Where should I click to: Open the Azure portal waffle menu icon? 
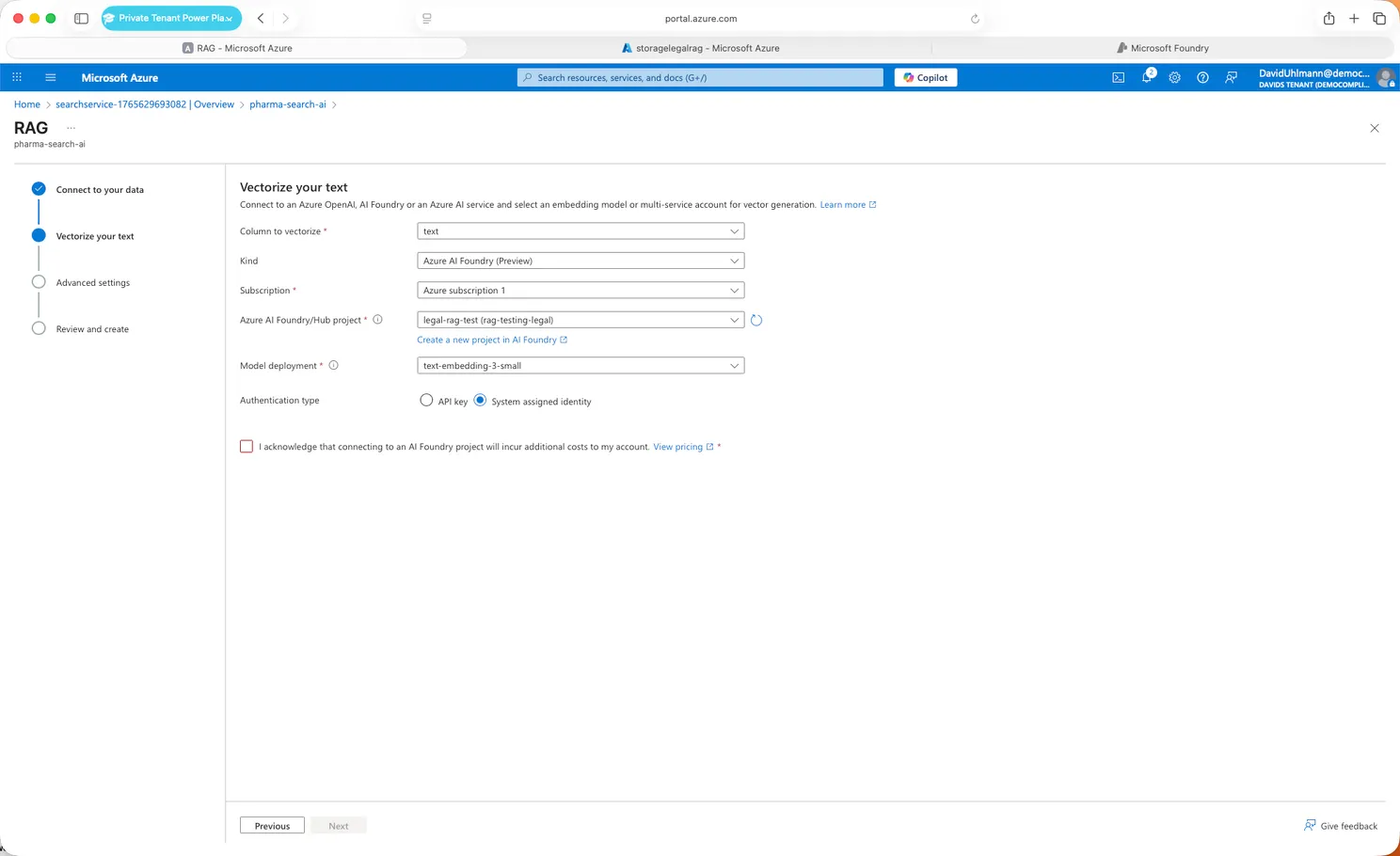[x=17, y=77]
